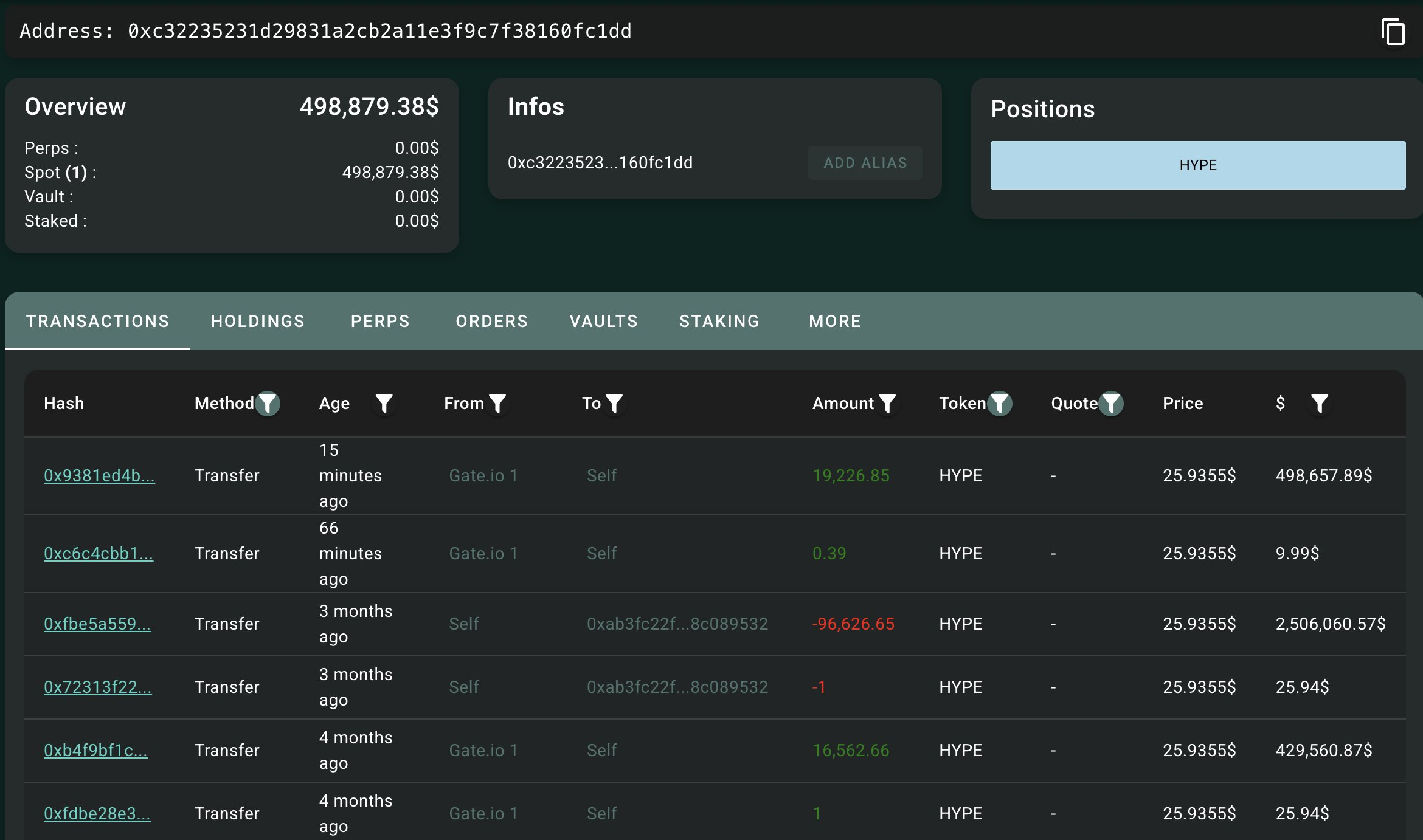The image size is (1423, 840).
Task: Expand the More tab menu
Action: tap(835, 321)
